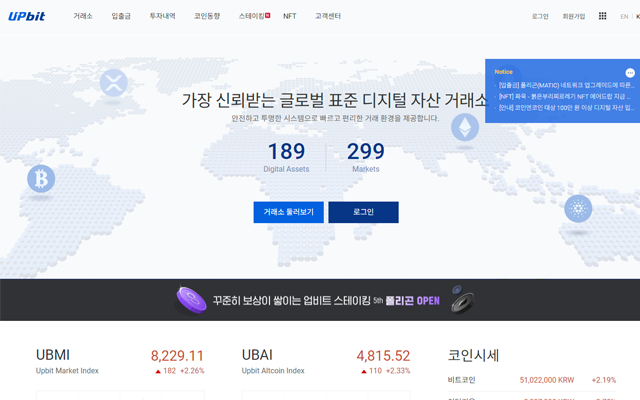Screen dimensions: 640x400
Task: Click the 거래소 둘러보기 button
Action: pyautogui.click(x=289, y=212)
